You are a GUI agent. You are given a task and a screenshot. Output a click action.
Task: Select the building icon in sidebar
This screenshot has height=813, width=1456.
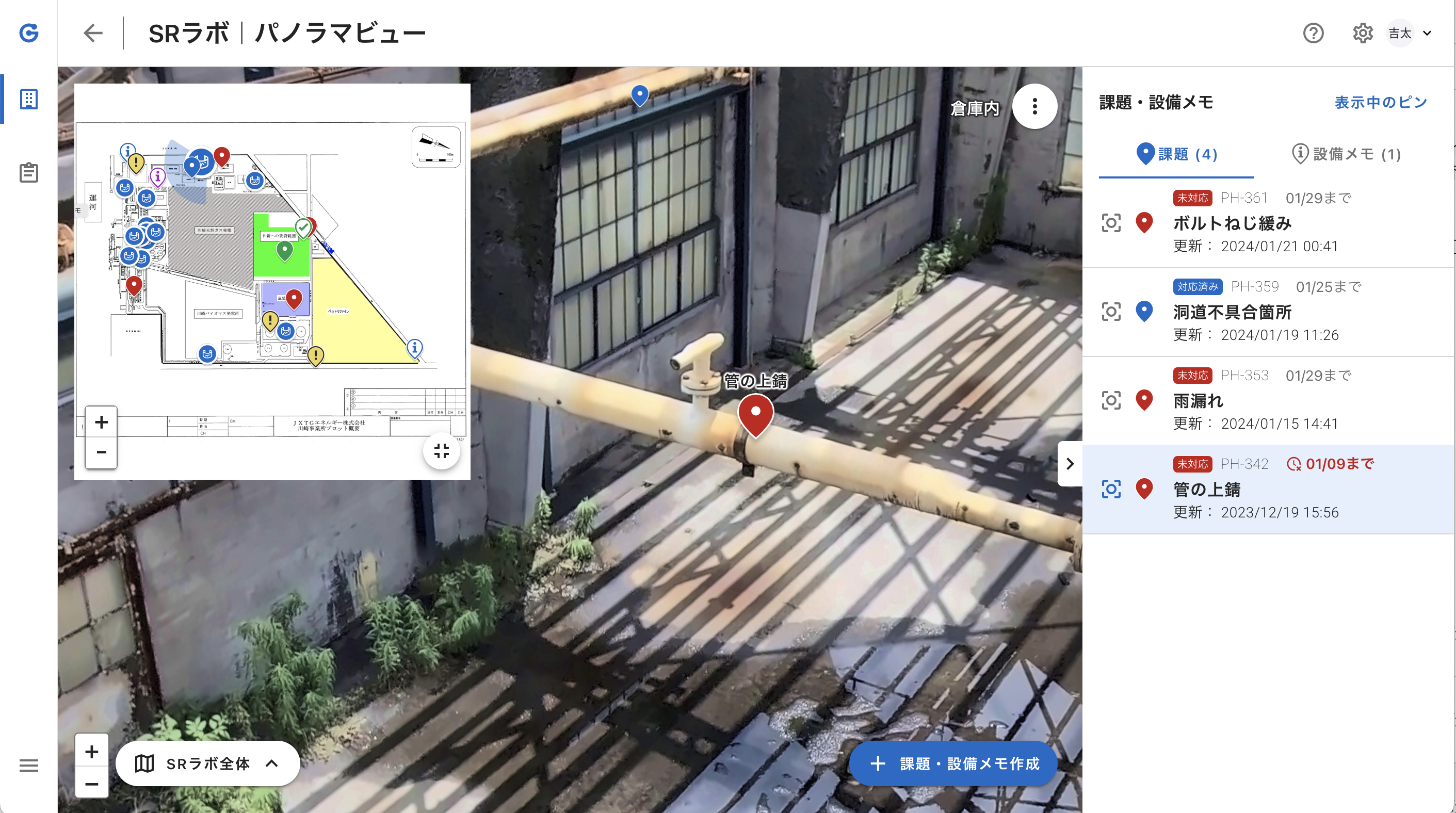[29, 99]
